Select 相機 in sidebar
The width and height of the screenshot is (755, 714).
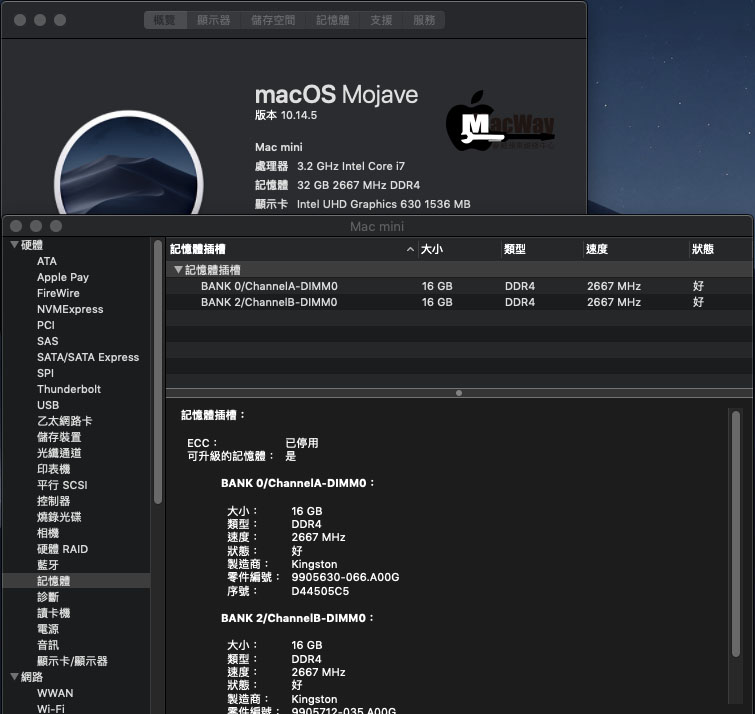click(48, 533)
